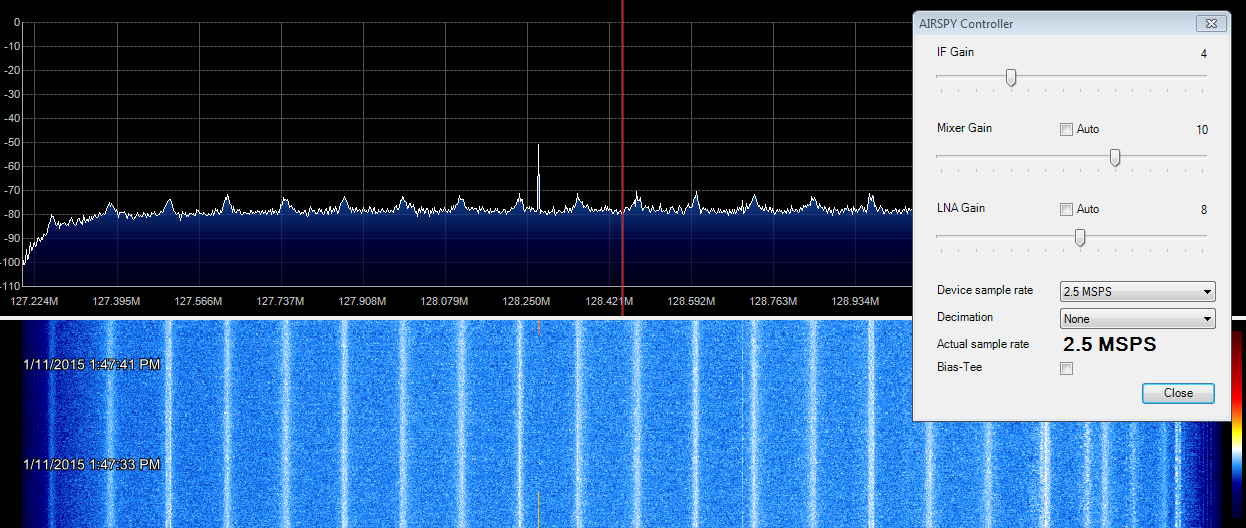The height and width of the screenshot is (528, 1246).
Task: Click the 128.079M frequency label
Action: 444,300
